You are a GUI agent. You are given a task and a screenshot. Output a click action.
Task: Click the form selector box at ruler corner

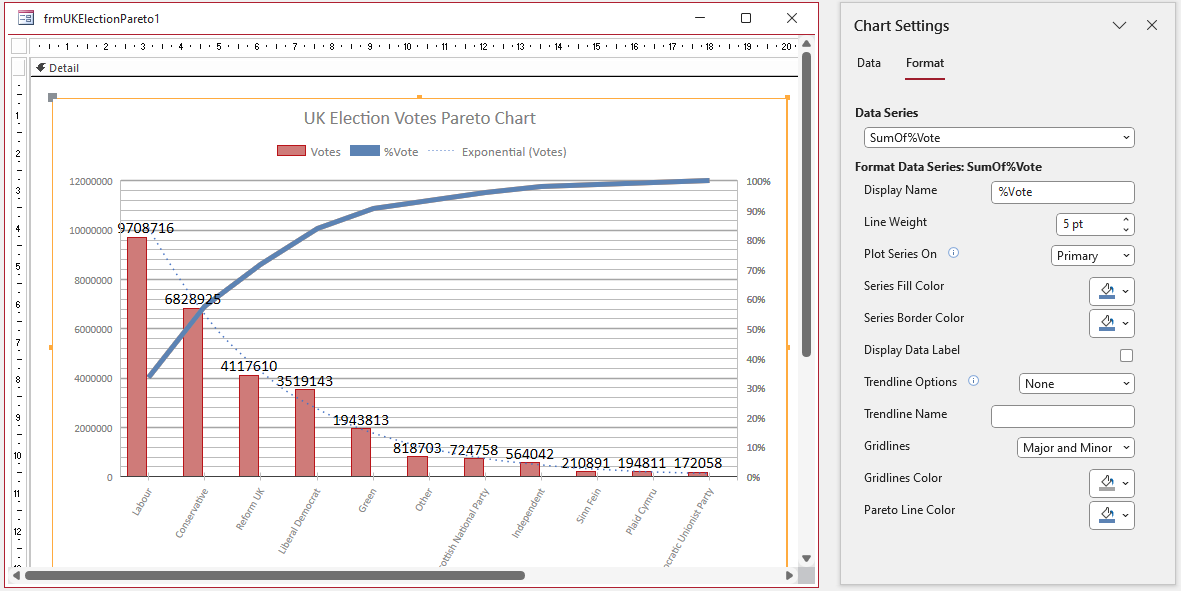(19, 46)
